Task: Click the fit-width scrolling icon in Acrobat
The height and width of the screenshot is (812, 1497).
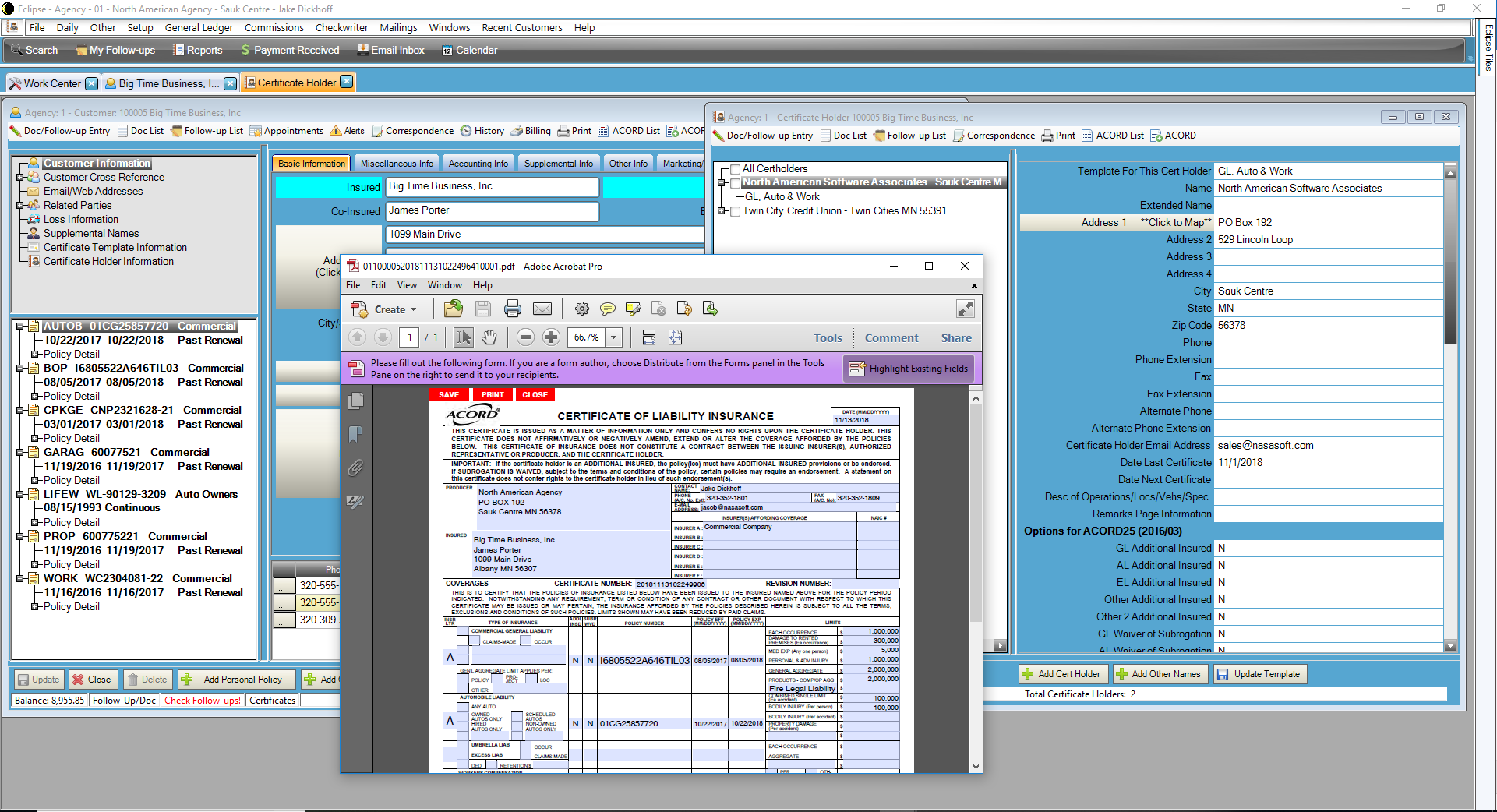Action: click(649, 337)
